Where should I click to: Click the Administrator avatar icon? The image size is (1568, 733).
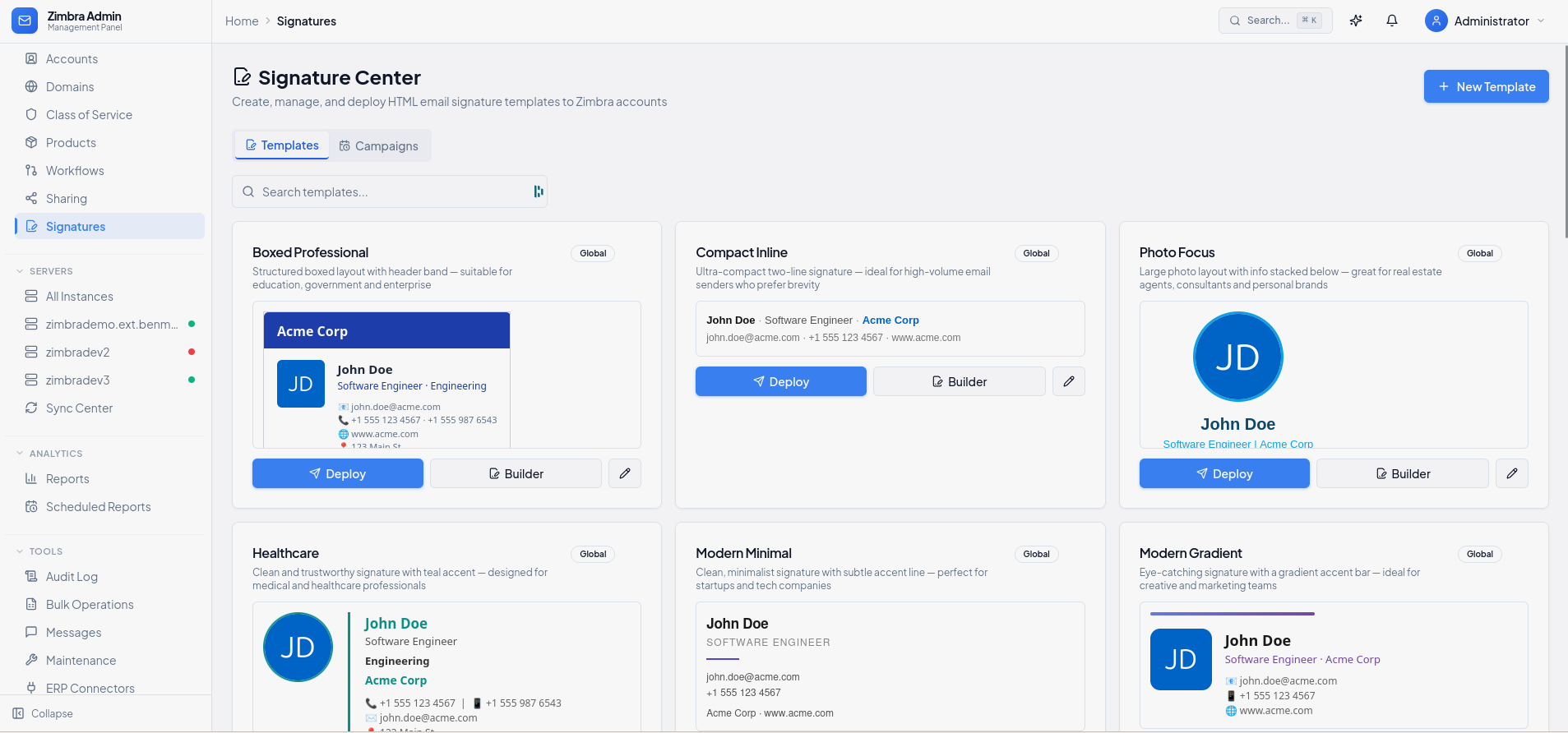tap(1436, 21)
